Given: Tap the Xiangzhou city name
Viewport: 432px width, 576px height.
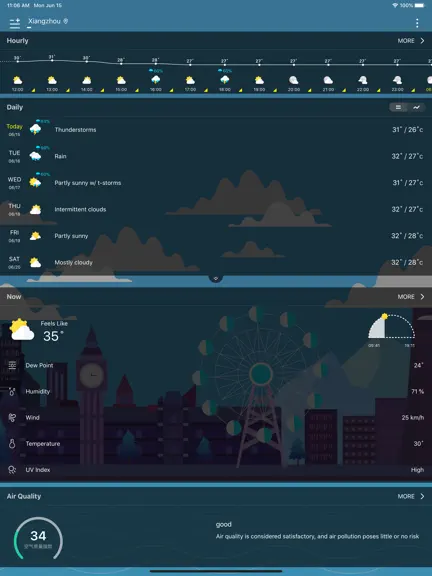Looking at the screenshot, I should coord(44,21).
